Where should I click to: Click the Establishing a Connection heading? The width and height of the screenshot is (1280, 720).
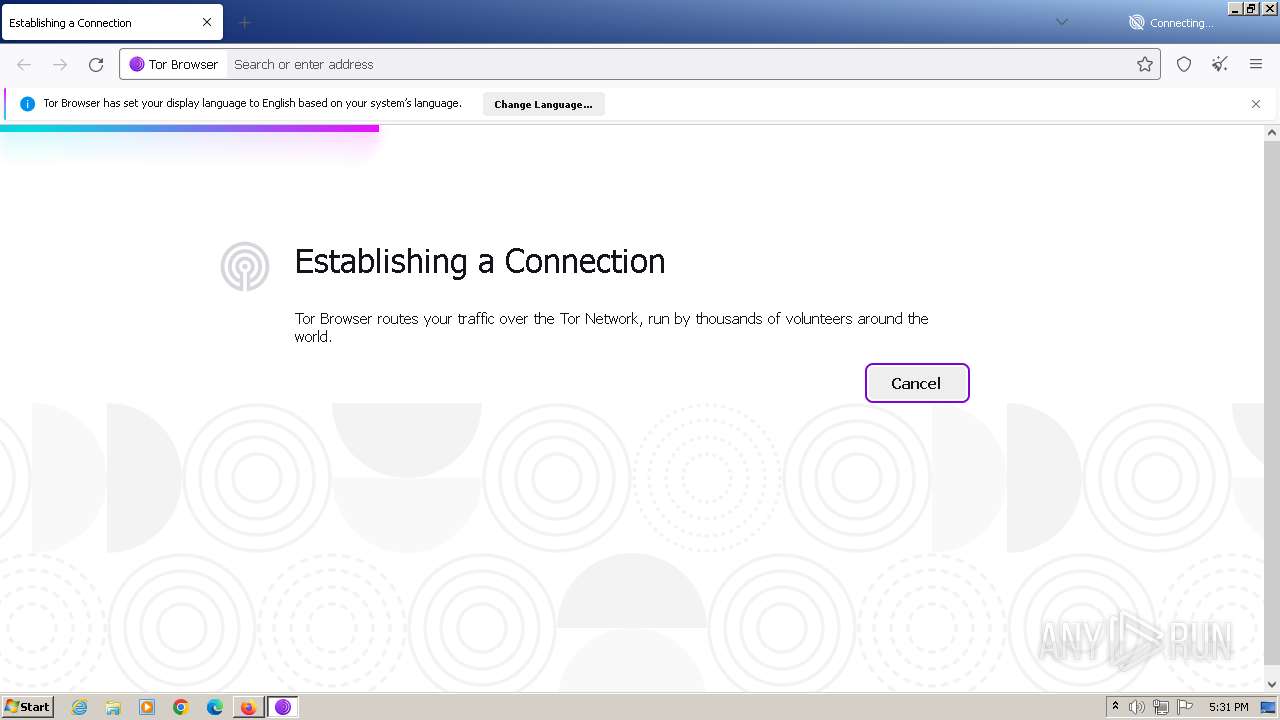point(480,261)
